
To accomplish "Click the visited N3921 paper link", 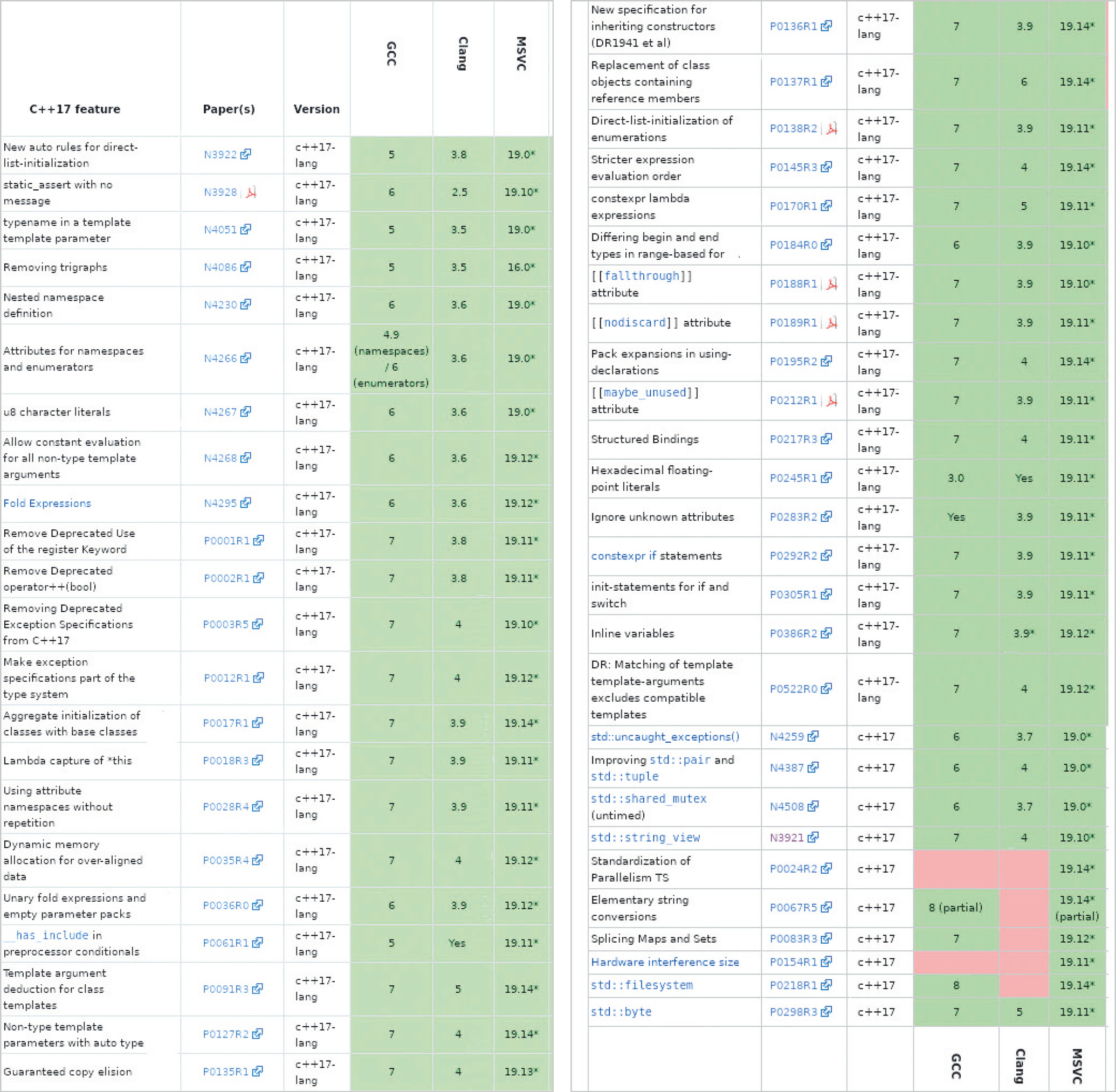I will tap(787, 838).
